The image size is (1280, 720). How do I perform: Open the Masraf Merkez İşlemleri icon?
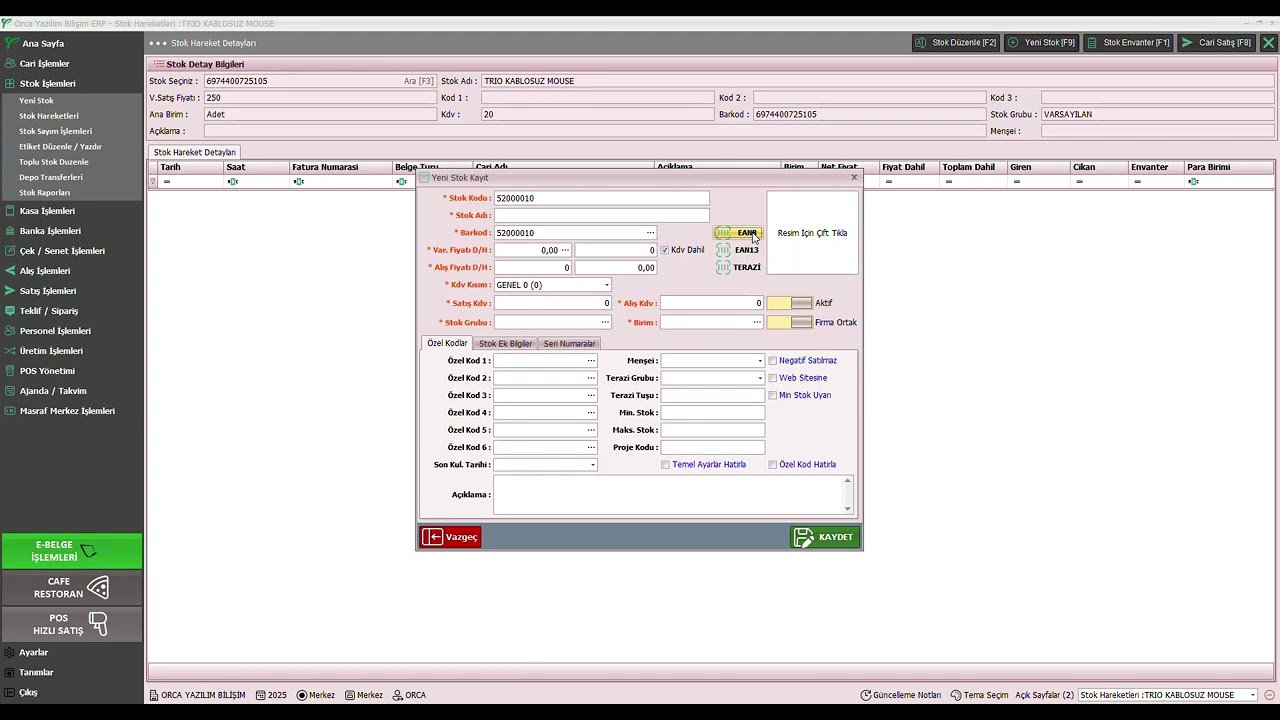10,411
